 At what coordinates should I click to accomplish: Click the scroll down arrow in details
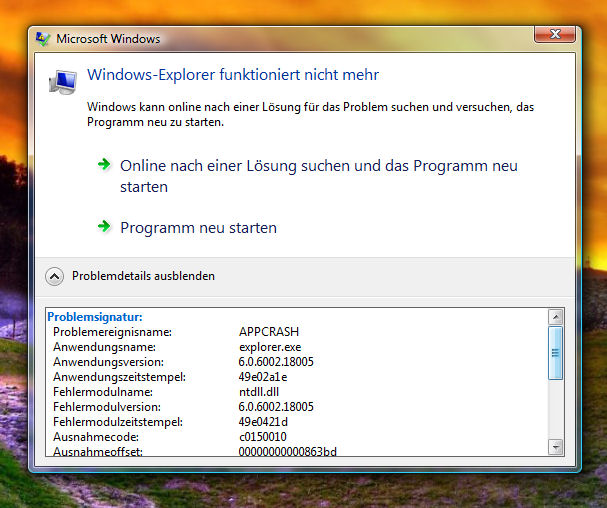(556, 447)
